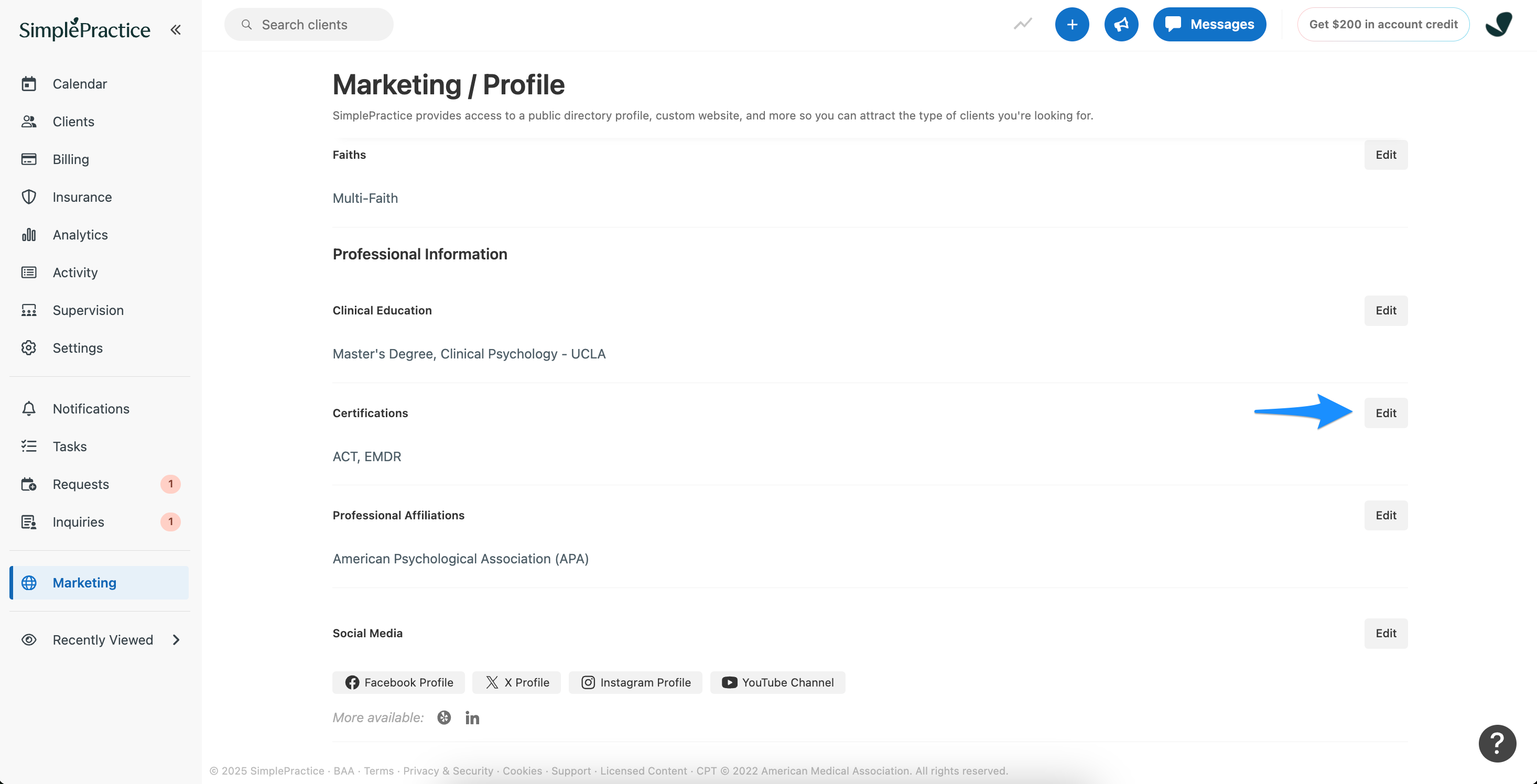The height and width of the screenshot is (784, 1537).
Task: Click the SimplePractice logo
Action: click(85, 29)
